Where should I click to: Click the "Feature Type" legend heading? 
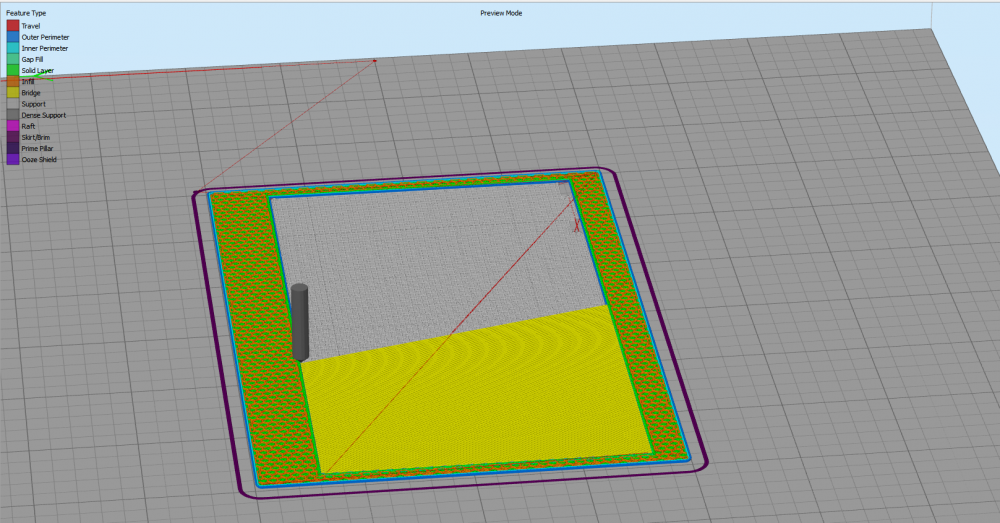pyautogui.click(x=26, y=13)
